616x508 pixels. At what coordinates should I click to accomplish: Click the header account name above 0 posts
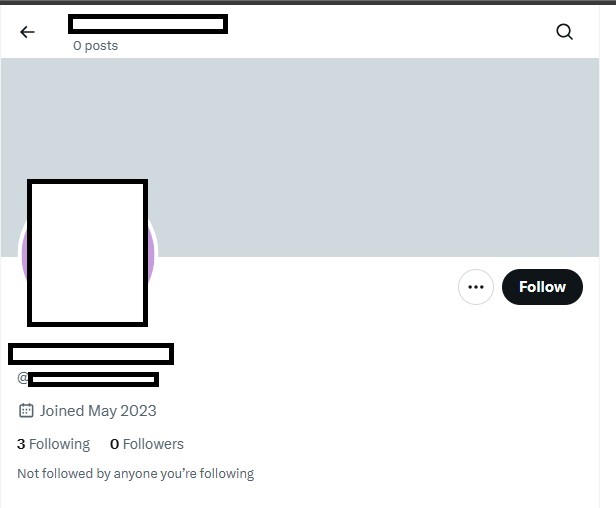pos(148,24)
